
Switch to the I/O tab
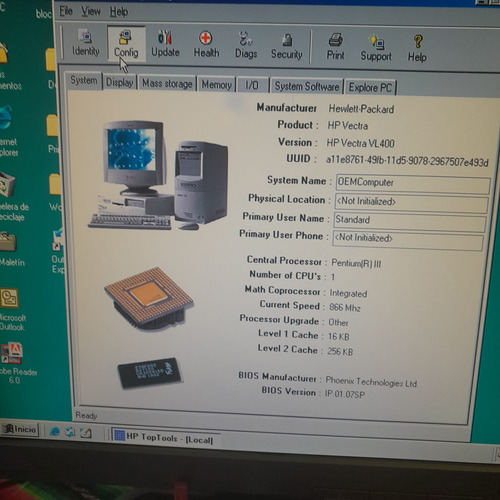click(x=252, y=86)
